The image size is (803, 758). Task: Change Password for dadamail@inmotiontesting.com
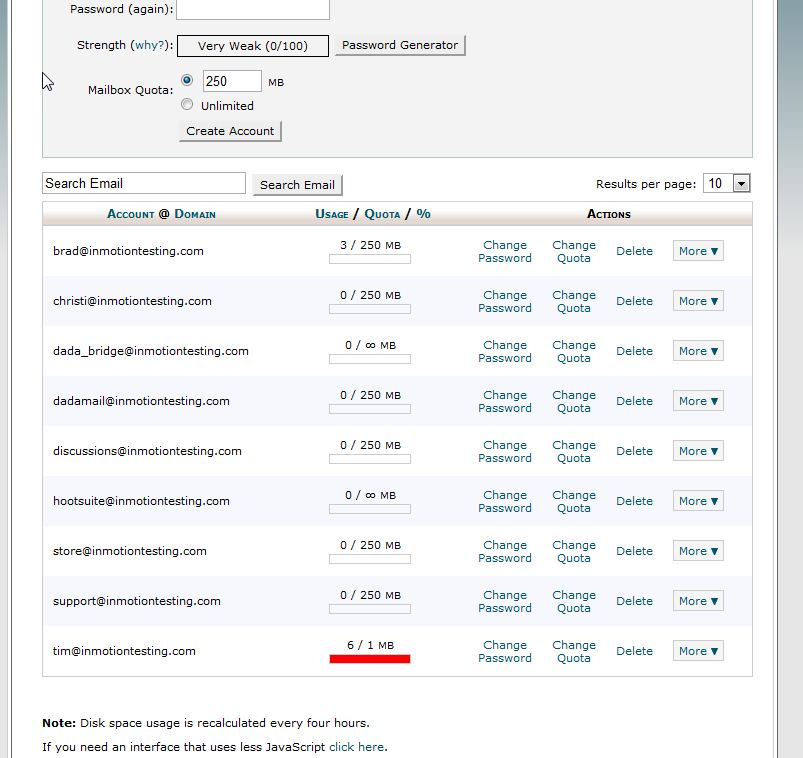point(504,402)
